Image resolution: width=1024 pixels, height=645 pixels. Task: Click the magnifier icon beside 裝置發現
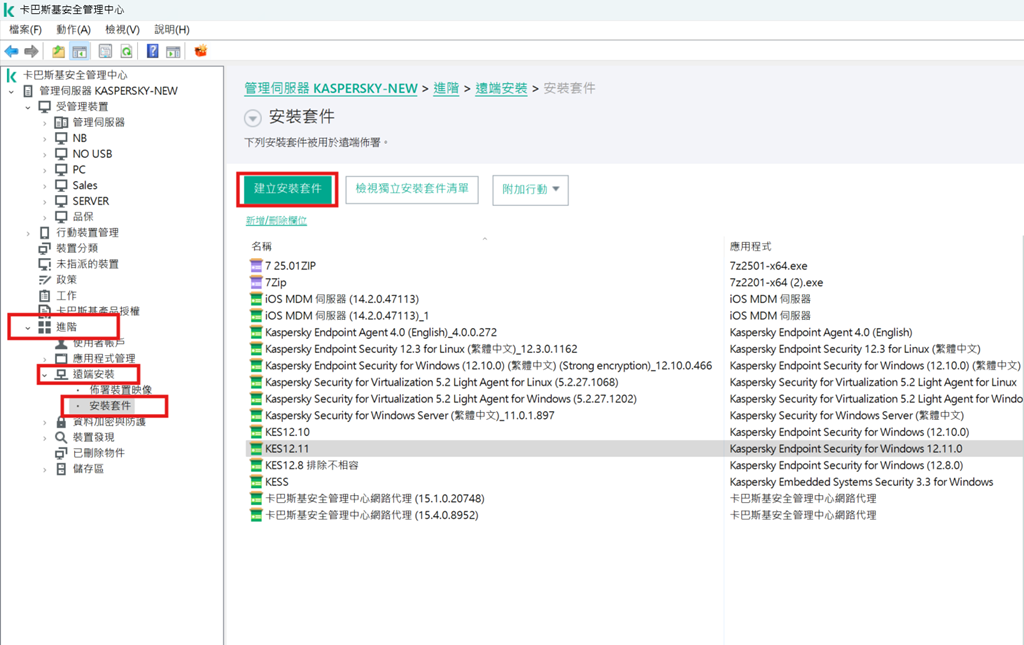point(61,437)
